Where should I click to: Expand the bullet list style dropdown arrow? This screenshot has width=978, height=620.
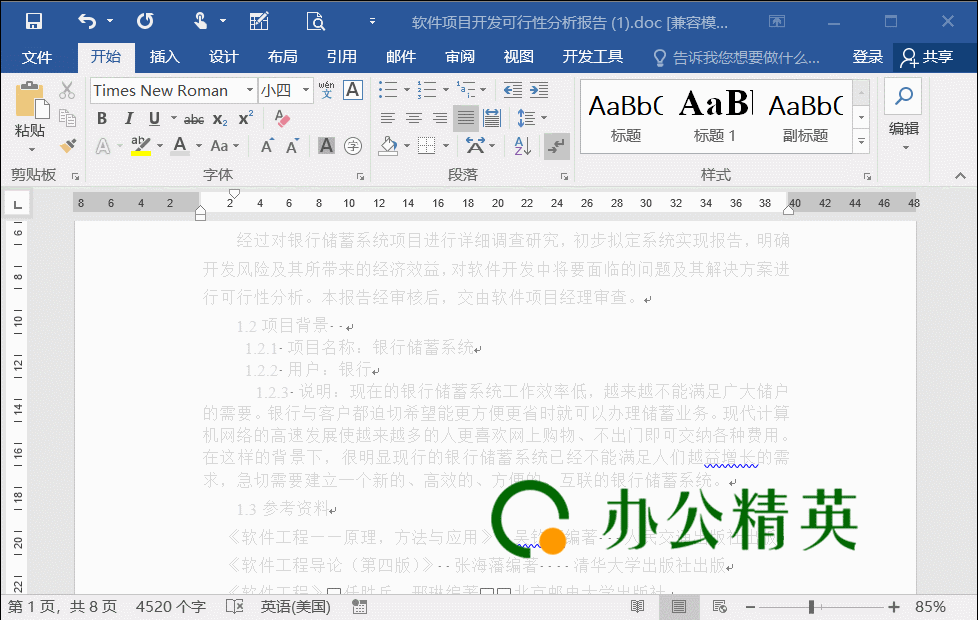[x=407, y=90]
